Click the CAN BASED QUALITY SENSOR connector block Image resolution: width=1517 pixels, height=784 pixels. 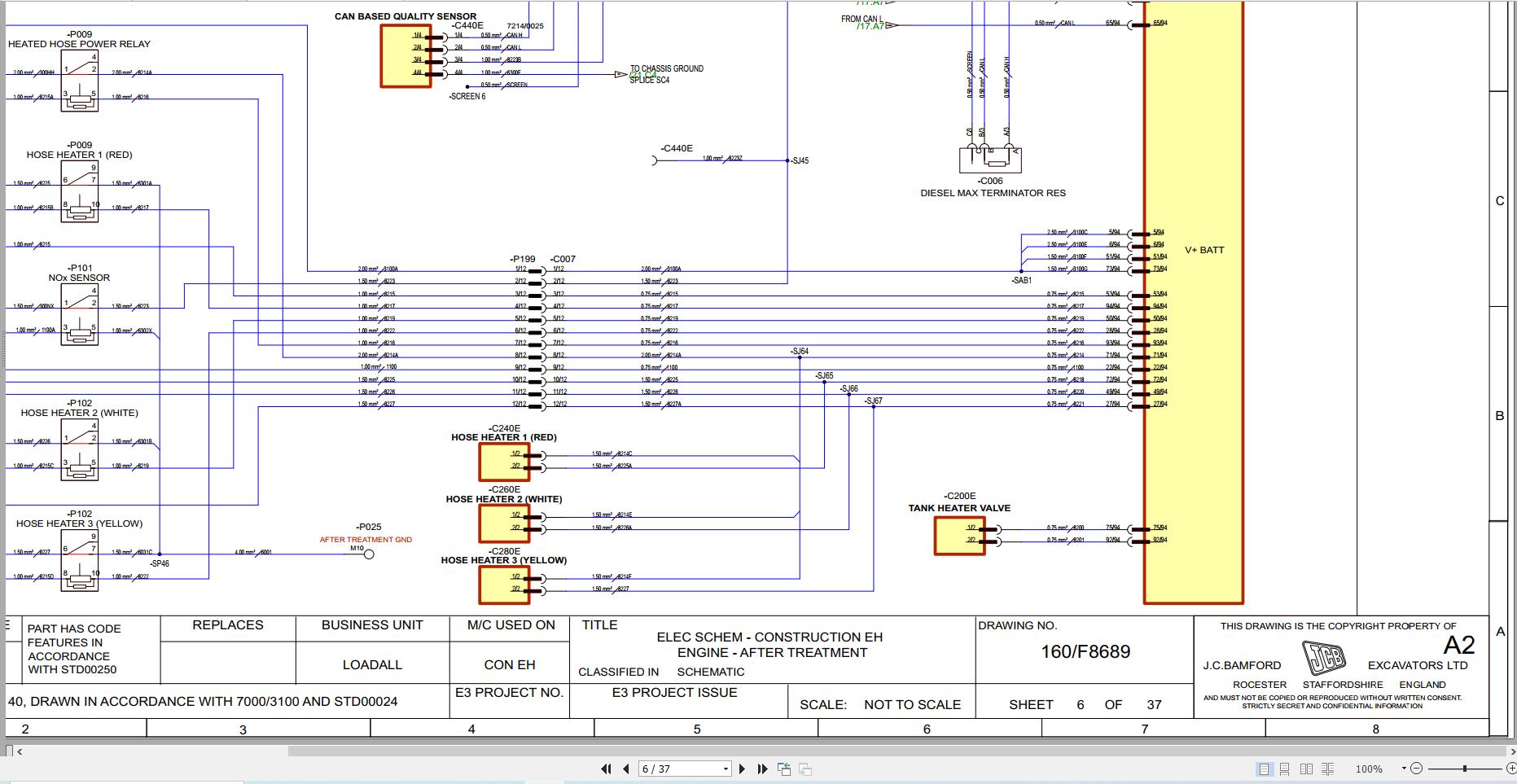[x=406, y=55]
